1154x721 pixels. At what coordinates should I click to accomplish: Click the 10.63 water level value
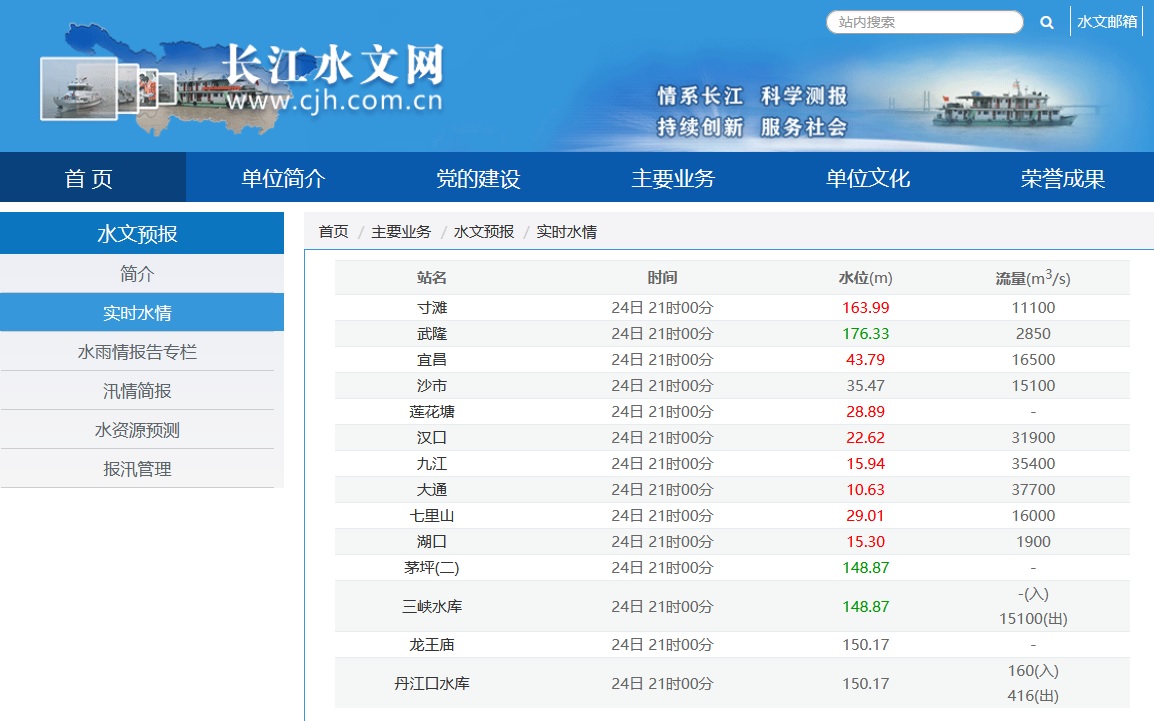coord(866,489)
